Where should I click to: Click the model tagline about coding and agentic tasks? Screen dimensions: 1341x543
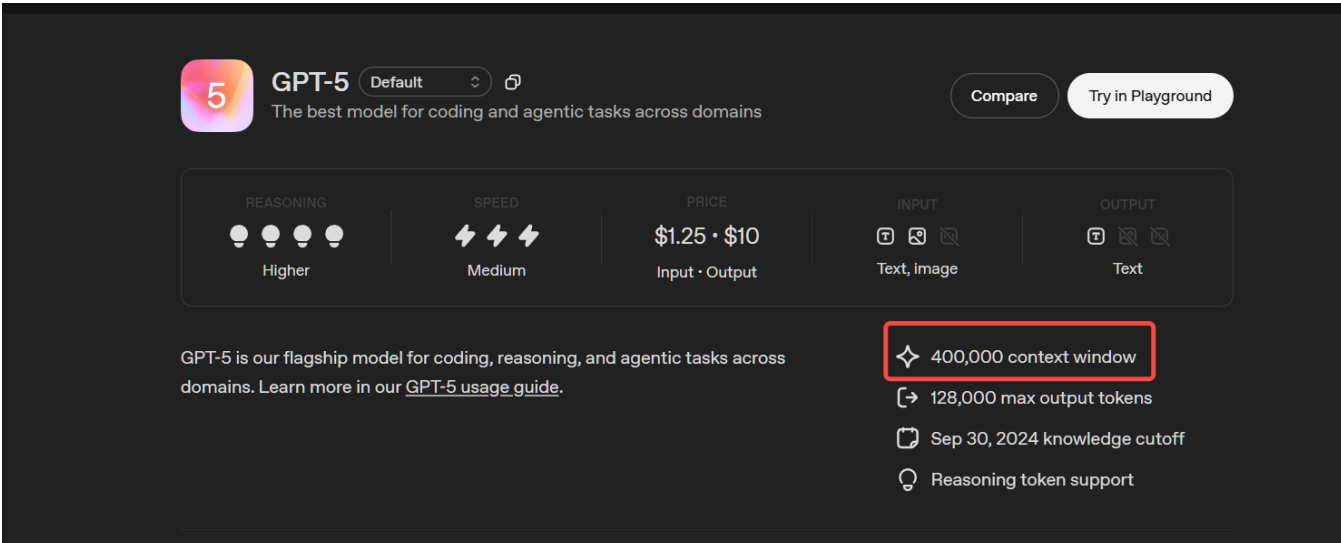tap(517, 111)
